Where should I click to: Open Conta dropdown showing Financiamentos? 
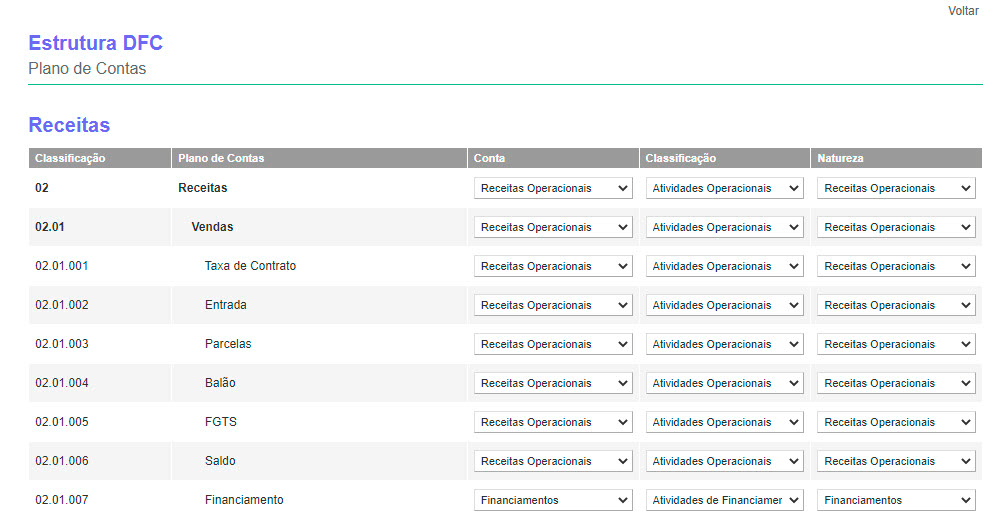point(553,500)
